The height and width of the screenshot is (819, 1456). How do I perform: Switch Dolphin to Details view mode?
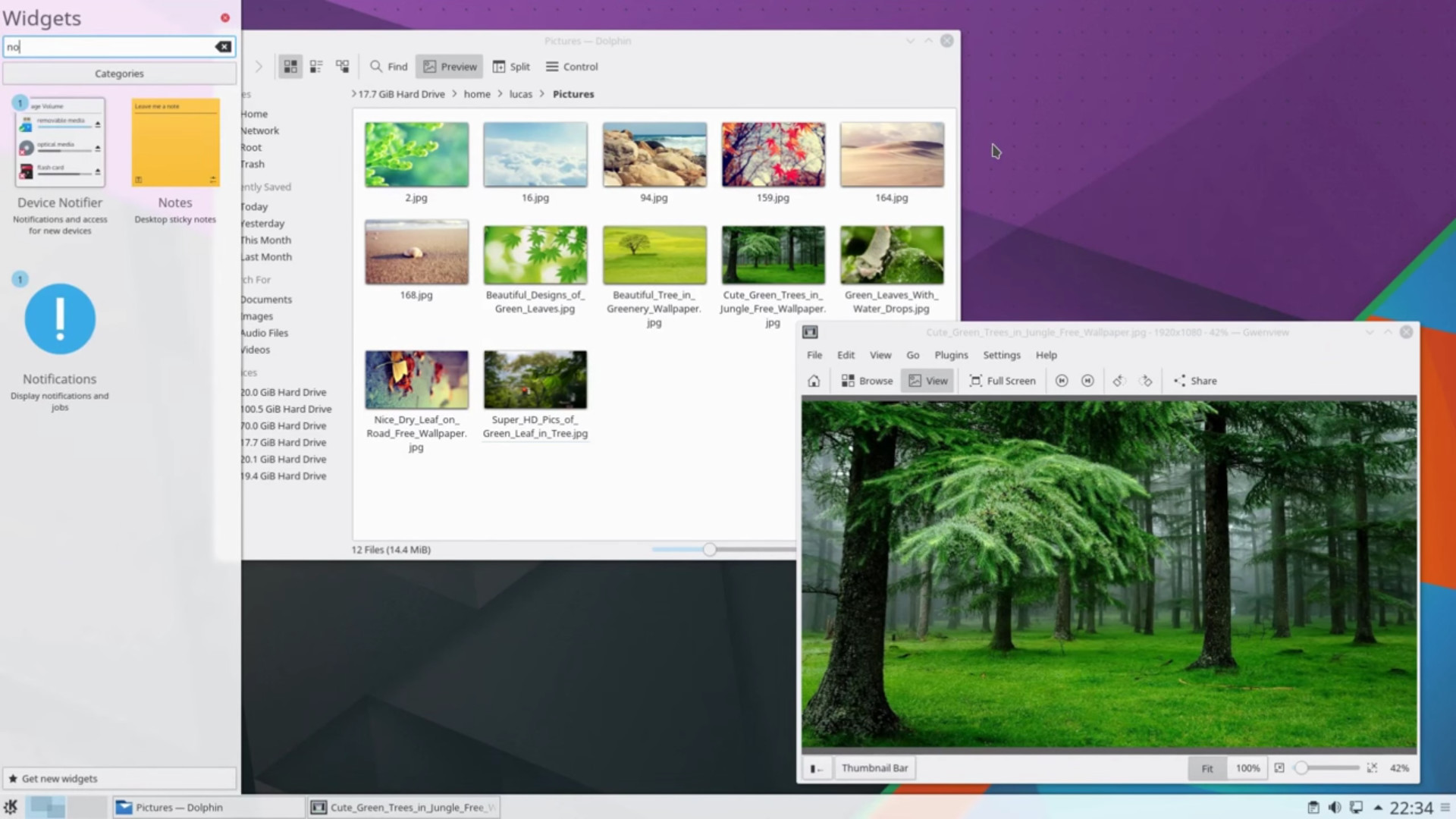coord(343,67)
